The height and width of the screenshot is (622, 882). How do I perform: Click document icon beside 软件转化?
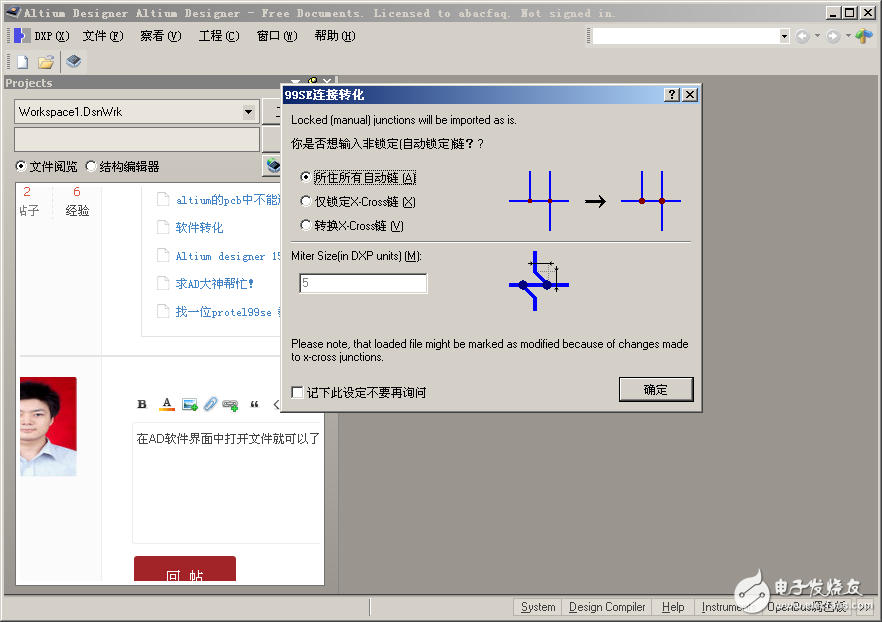[x=163, y=227]
